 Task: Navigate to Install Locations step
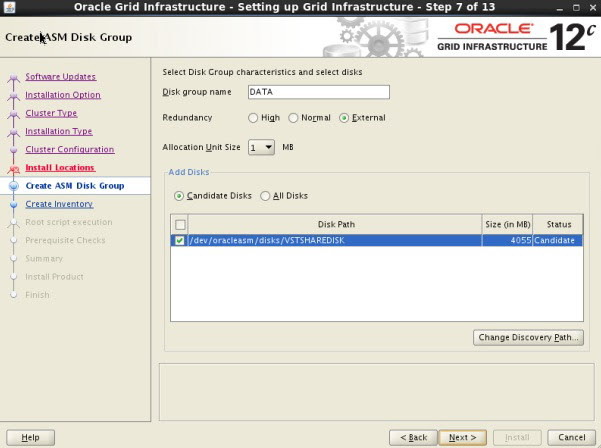pos(60,168)
